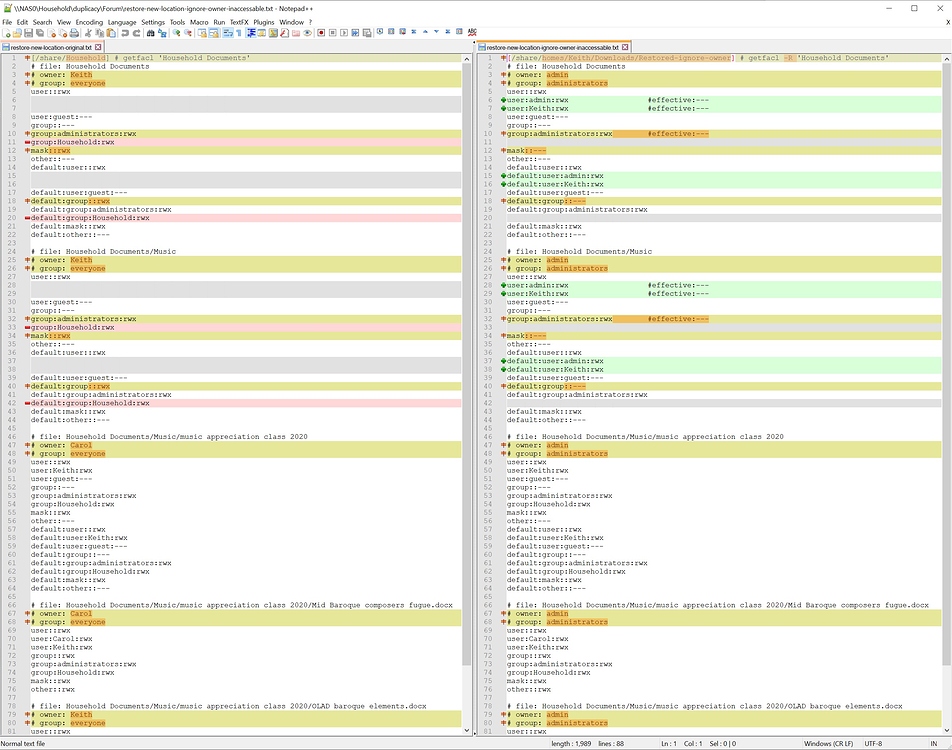Click the Close All toolbar icon
Screen dimensions: 952x750
click(x=63, y=33)
